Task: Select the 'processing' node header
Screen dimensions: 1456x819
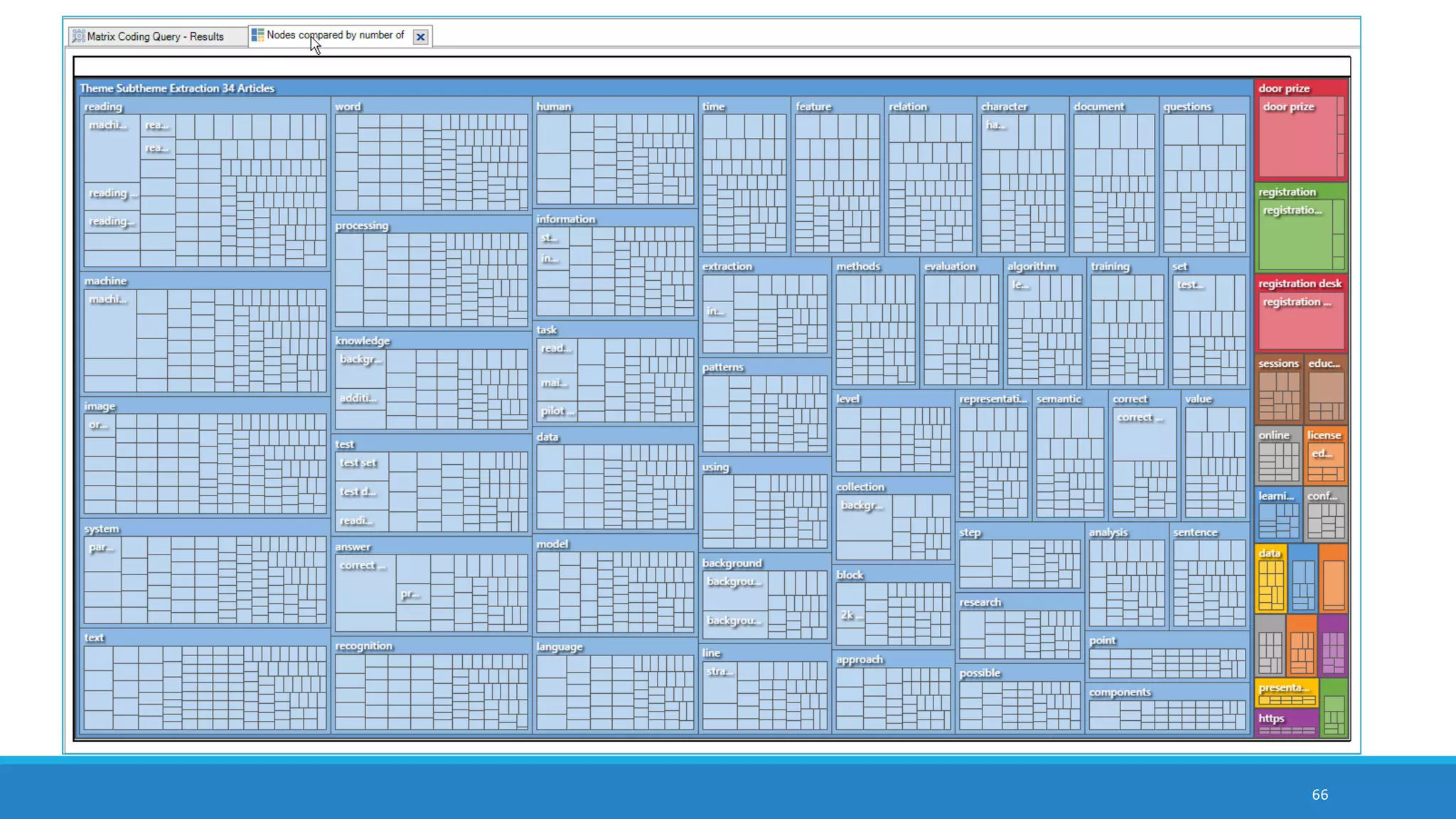Action: coord(362,225)
